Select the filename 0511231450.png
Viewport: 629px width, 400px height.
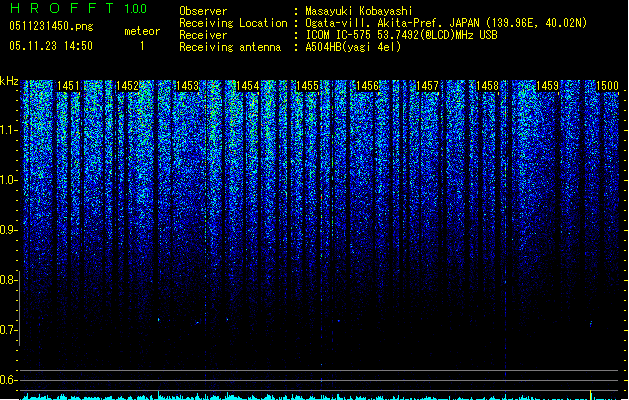[51, 27]
